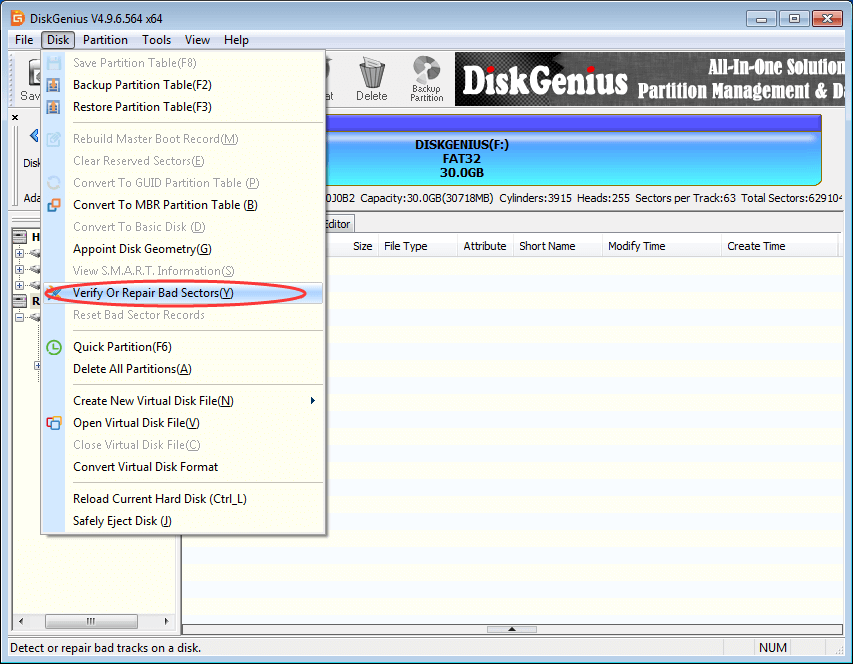
Task: Expand Create New Virtual Disk File submenu
Action: [183, 401]
